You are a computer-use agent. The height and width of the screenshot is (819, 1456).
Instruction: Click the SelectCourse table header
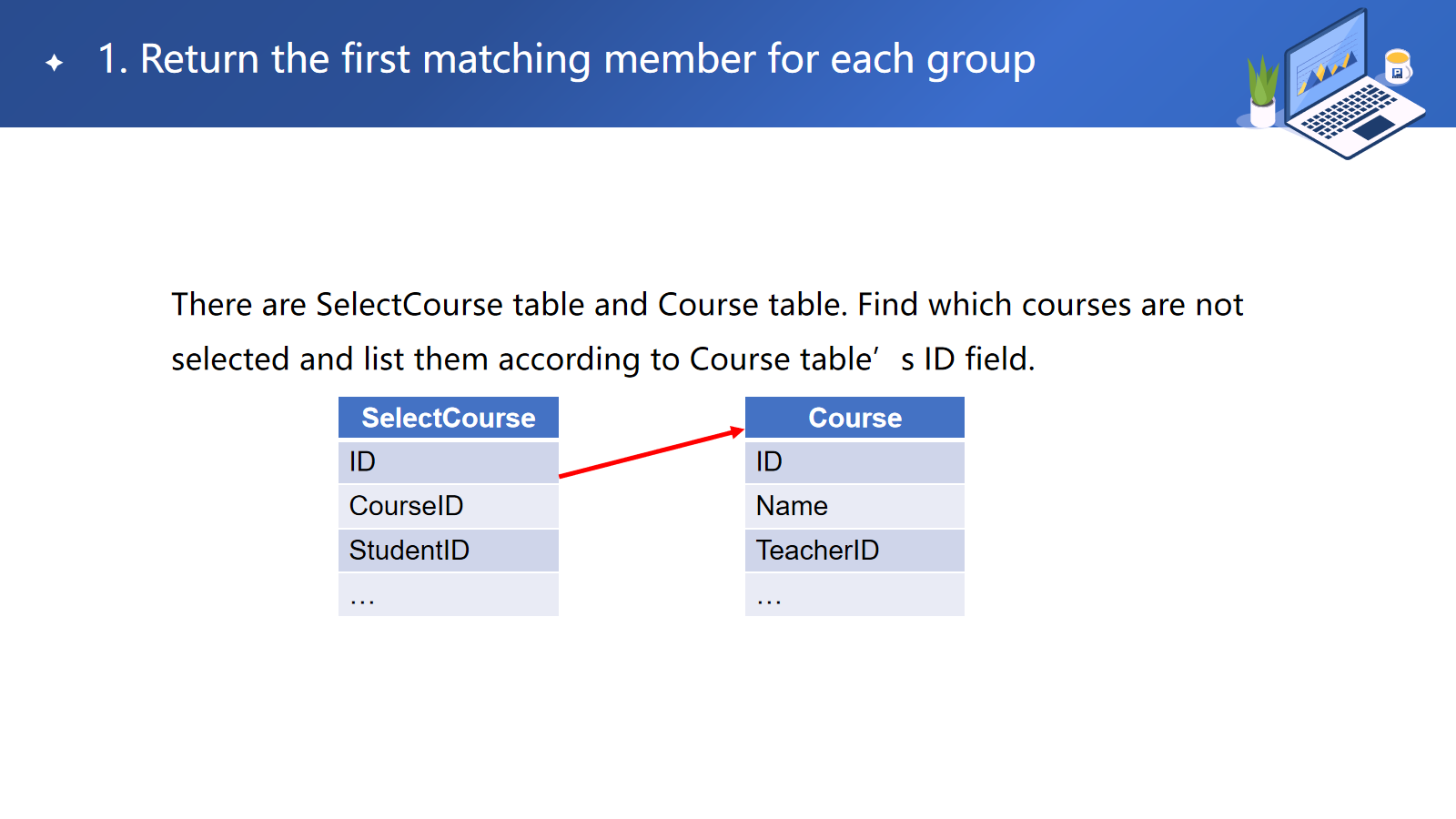pyautogui.click(x=449, y=418)
